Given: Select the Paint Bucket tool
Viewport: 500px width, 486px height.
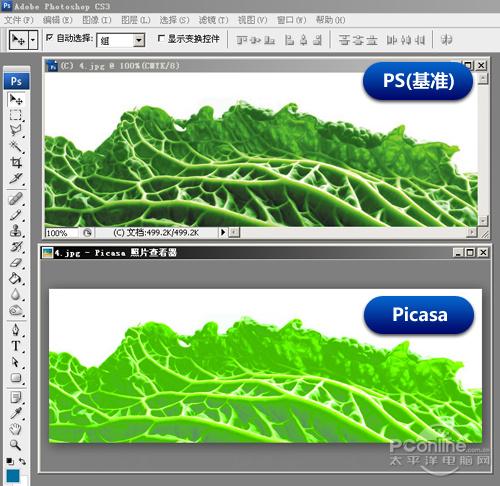Looking at the screenshot, I should tap(15, 278).
